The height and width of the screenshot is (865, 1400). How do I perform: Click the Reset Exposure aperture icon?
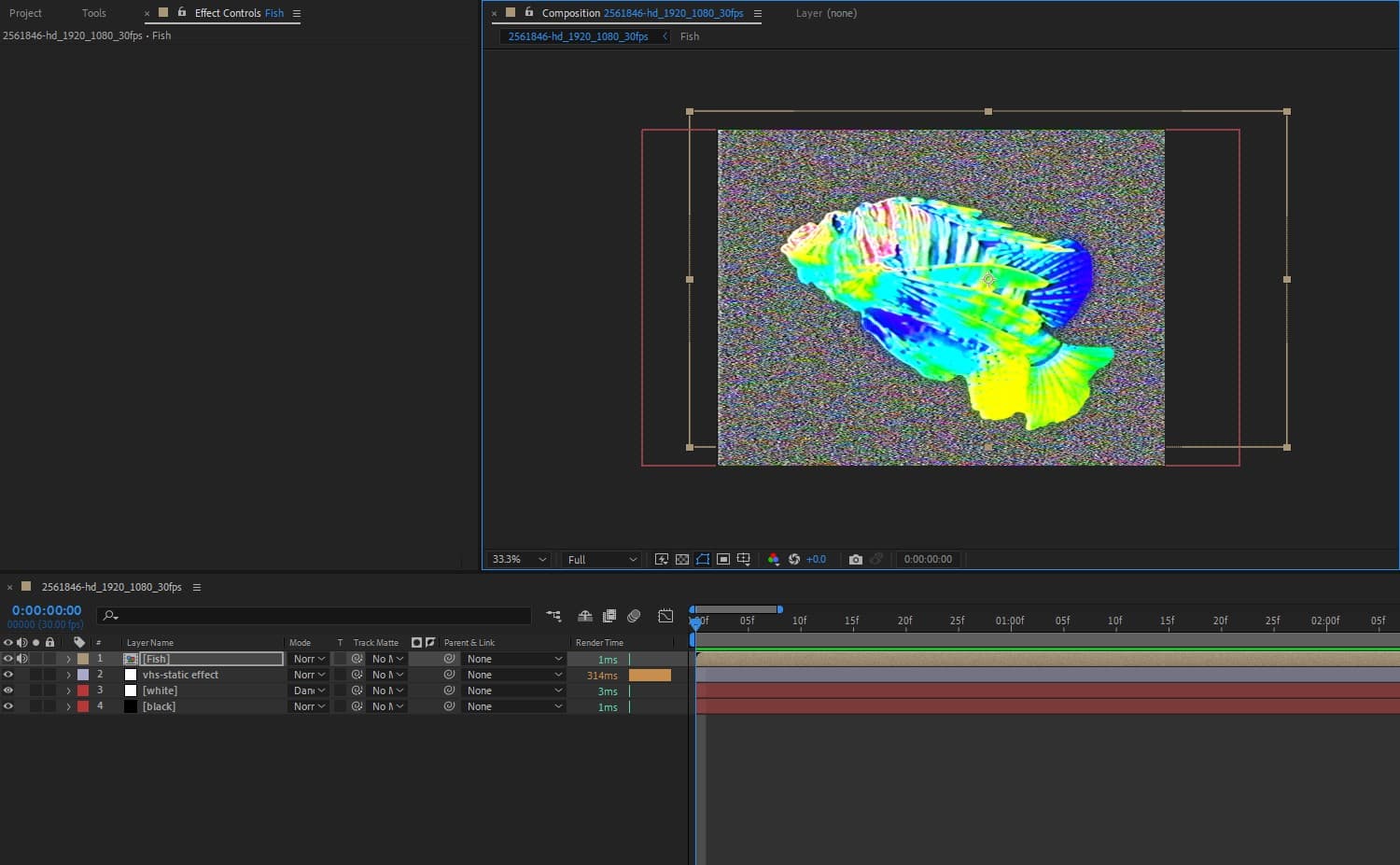tap(794, 559)
